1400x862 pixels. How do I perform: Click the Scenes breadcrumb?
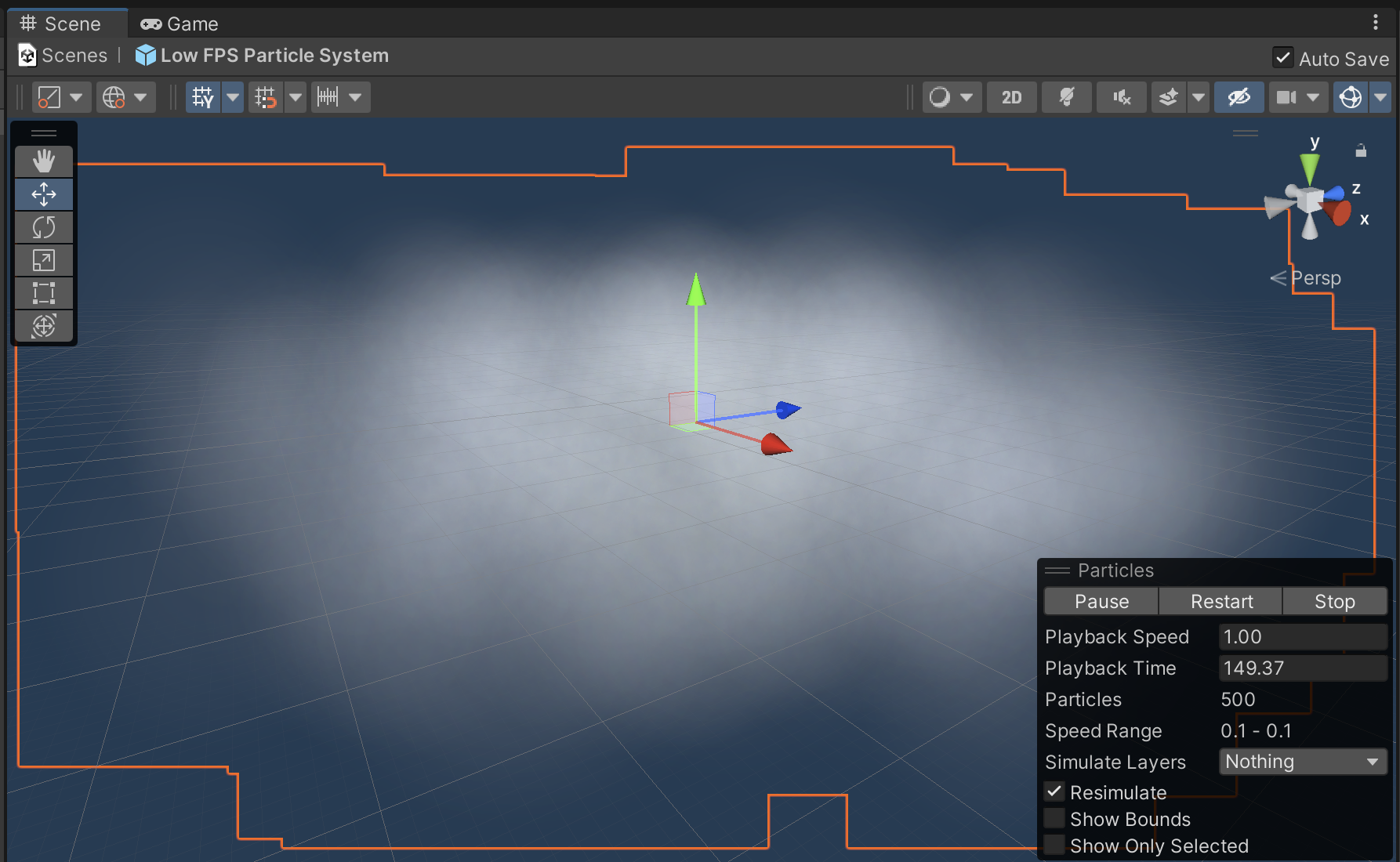[63, 56]
